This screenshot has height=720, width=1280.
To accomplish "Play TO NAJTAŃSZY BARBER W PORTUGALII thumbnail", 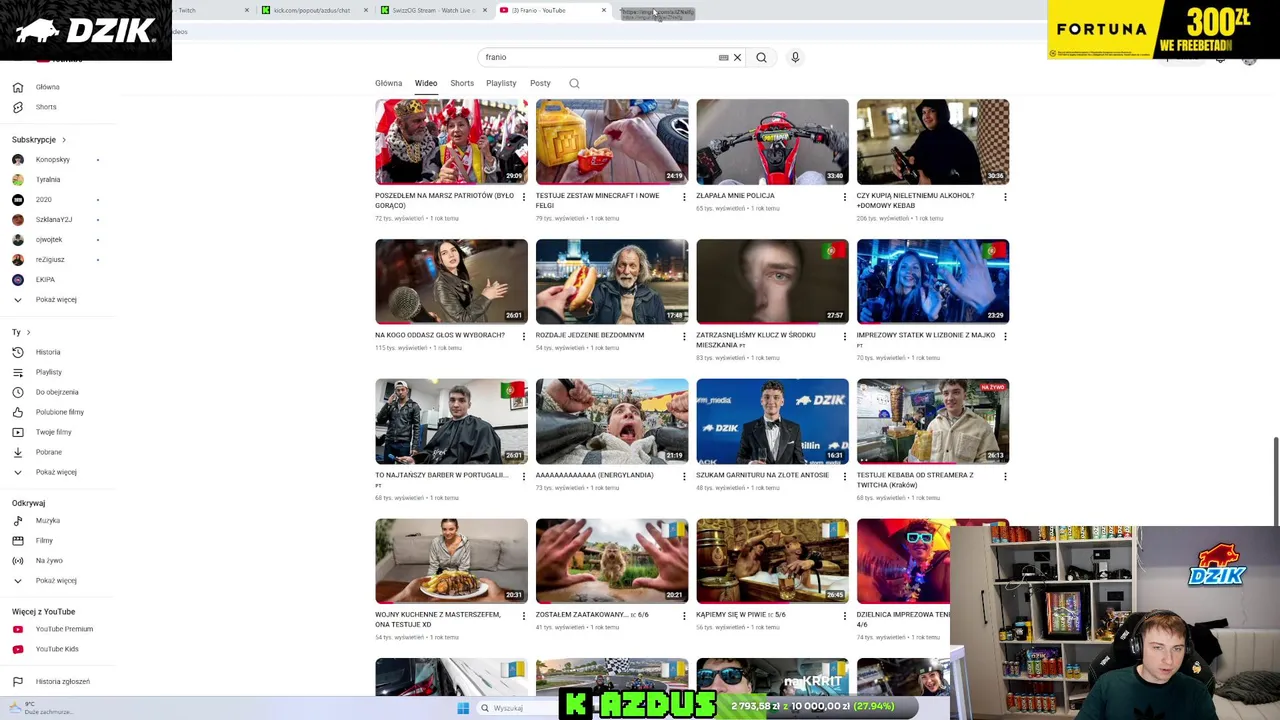I will (x=451, y=421).
